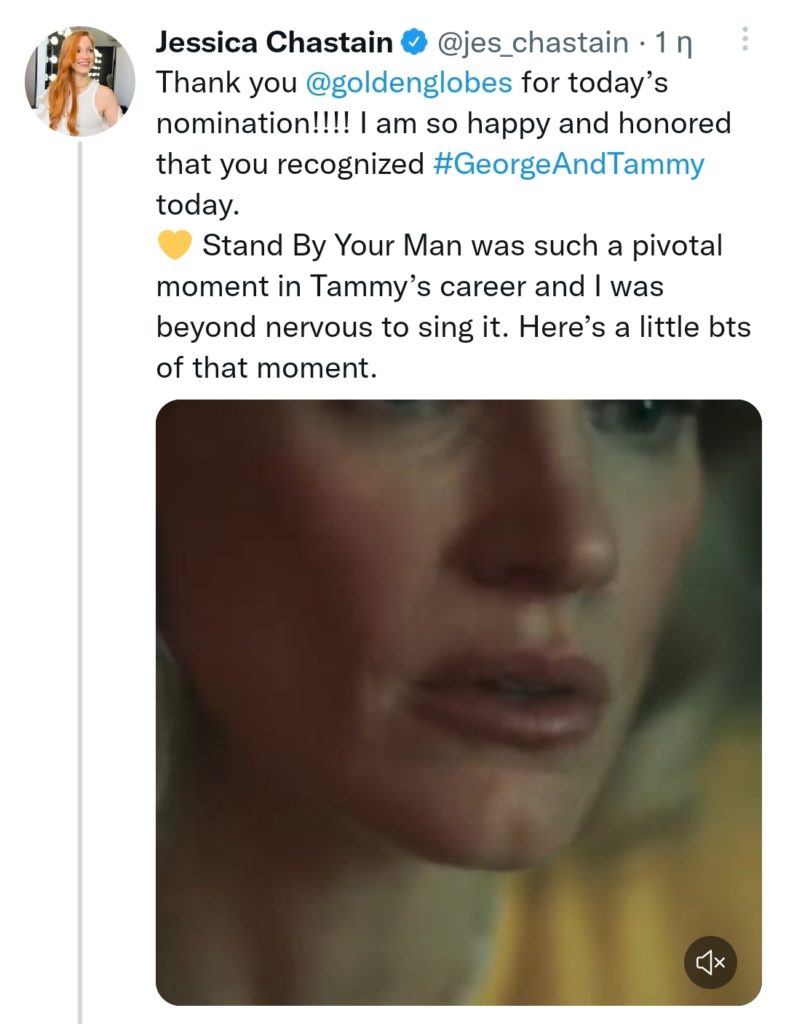
Task: Click the blue verified badge
Action: coord(412,42)
